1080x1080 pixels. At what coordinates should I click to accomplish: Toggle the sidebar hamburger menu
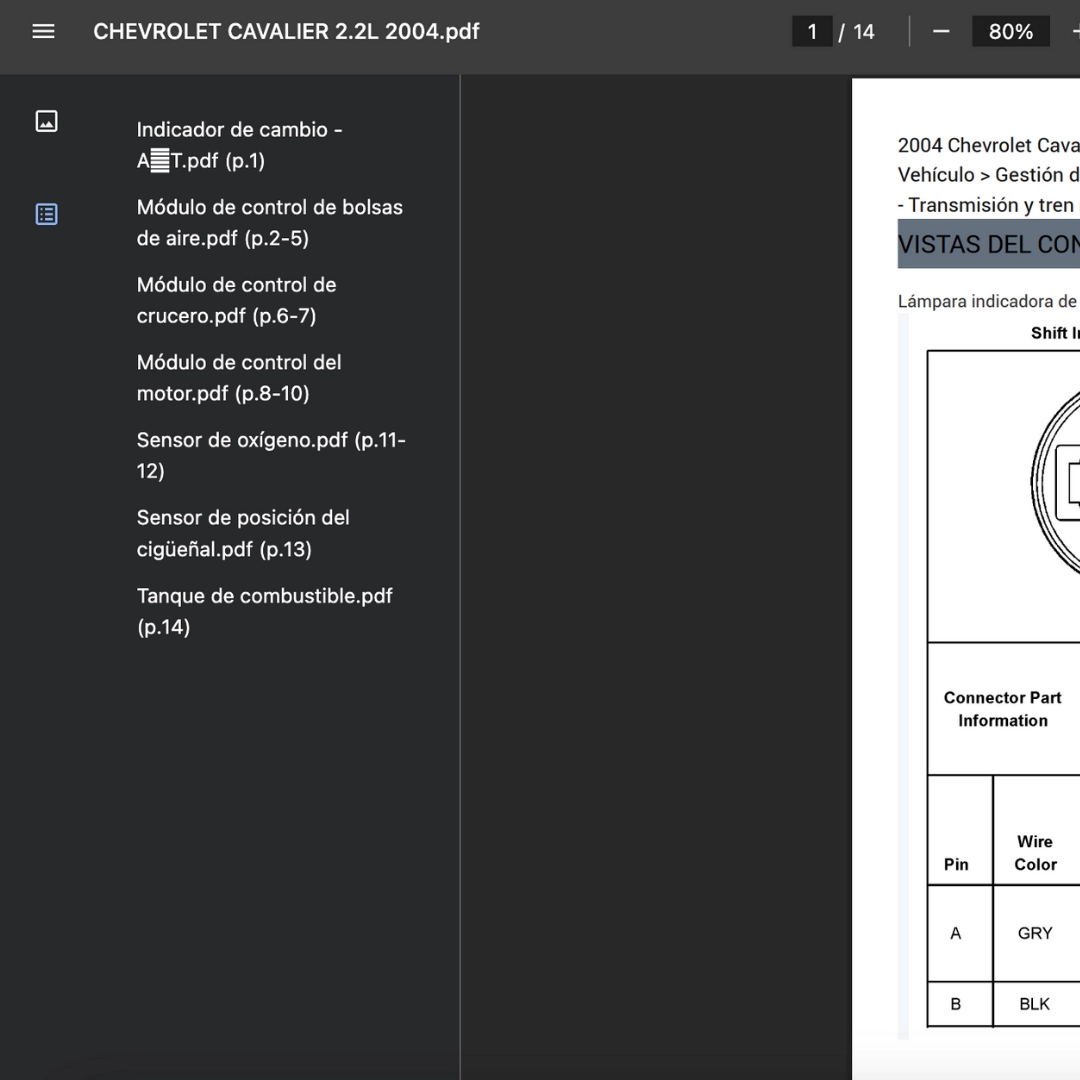43,32
